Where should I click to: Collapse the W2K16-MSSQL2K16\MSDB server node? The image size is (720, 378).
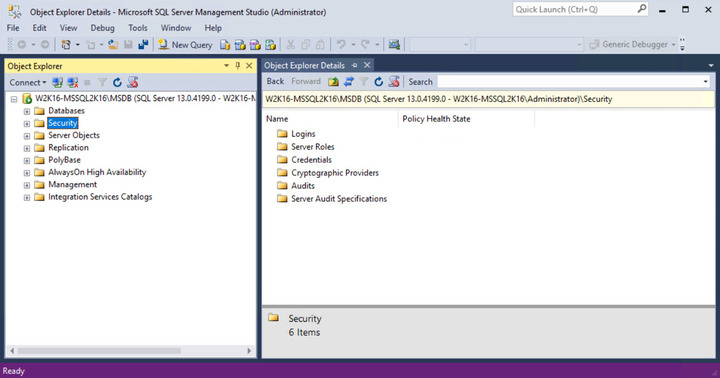pyautogui.click(x=14, y=99)
